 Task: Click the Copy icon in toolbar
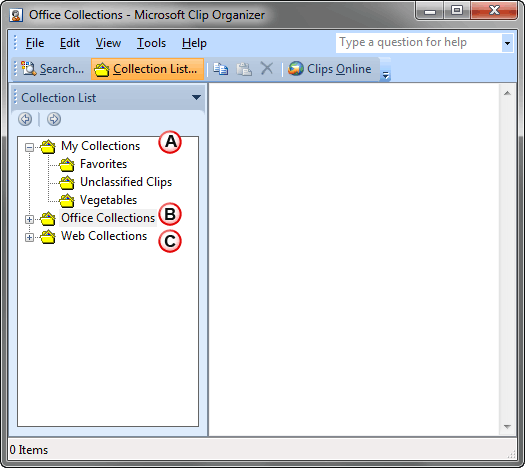221,69
